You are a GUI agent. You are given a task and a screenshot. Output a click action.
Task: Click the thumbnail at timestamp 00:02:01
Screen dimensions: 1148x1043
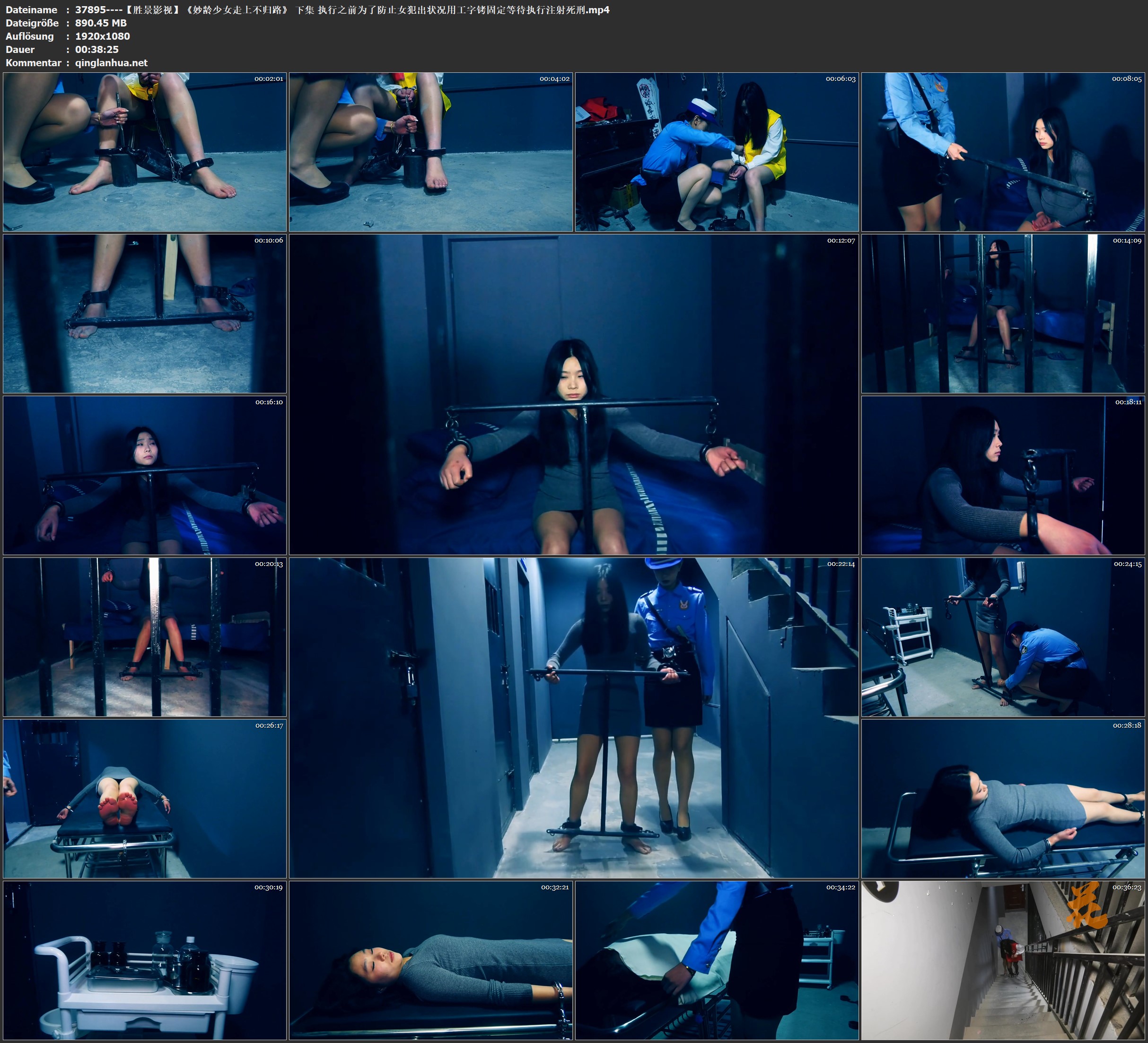click(145, 152)
